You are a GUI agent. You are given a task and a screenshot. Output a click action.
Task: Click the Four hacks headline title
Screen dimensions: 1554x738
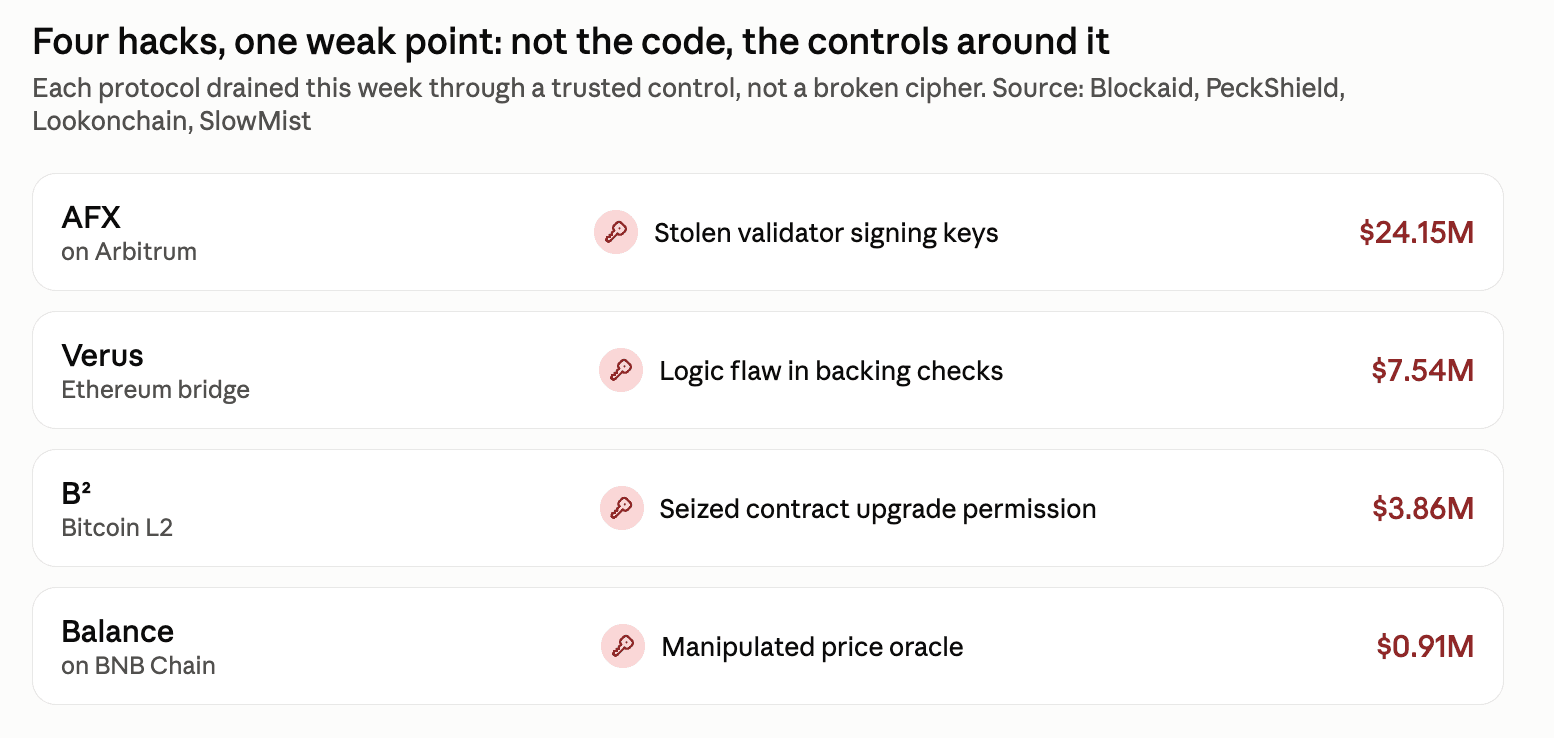[x=571, y=42]
